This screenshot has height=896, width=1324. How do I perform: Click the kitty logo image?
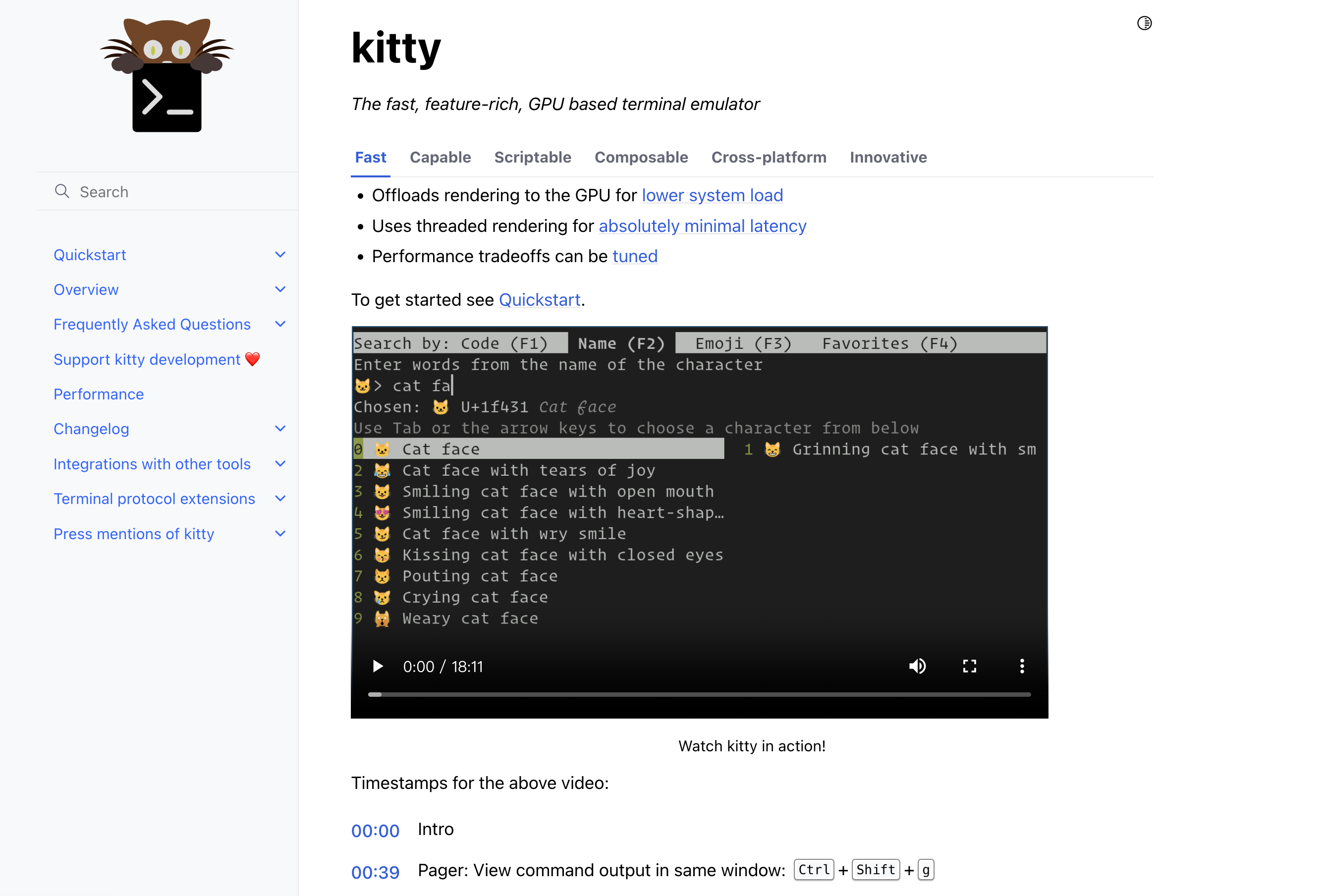point(166,78)
